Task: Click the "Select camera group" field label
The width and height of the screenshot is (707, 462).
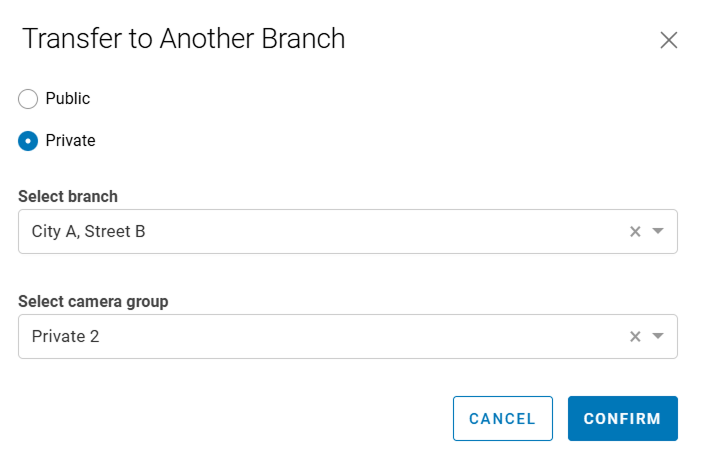Action: tap(93, 302)
